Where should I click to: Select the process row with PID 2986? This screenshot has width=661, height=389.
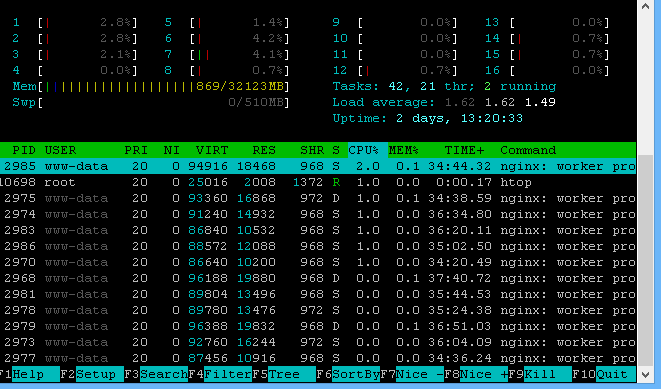(x=318, y=247)
